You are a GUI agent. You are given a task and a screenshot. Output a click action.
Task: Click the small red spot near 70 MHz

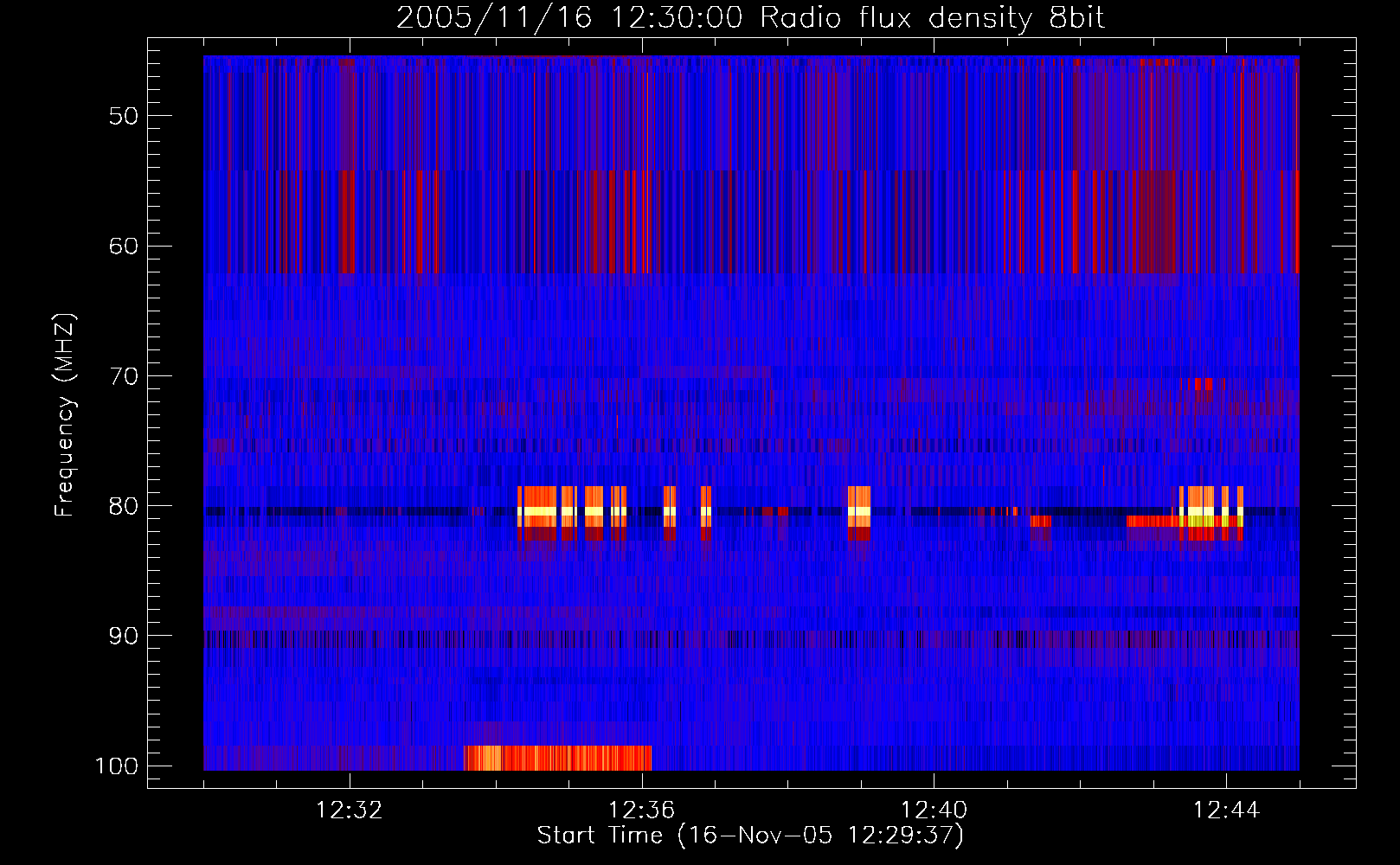[x=1204, y=385]
